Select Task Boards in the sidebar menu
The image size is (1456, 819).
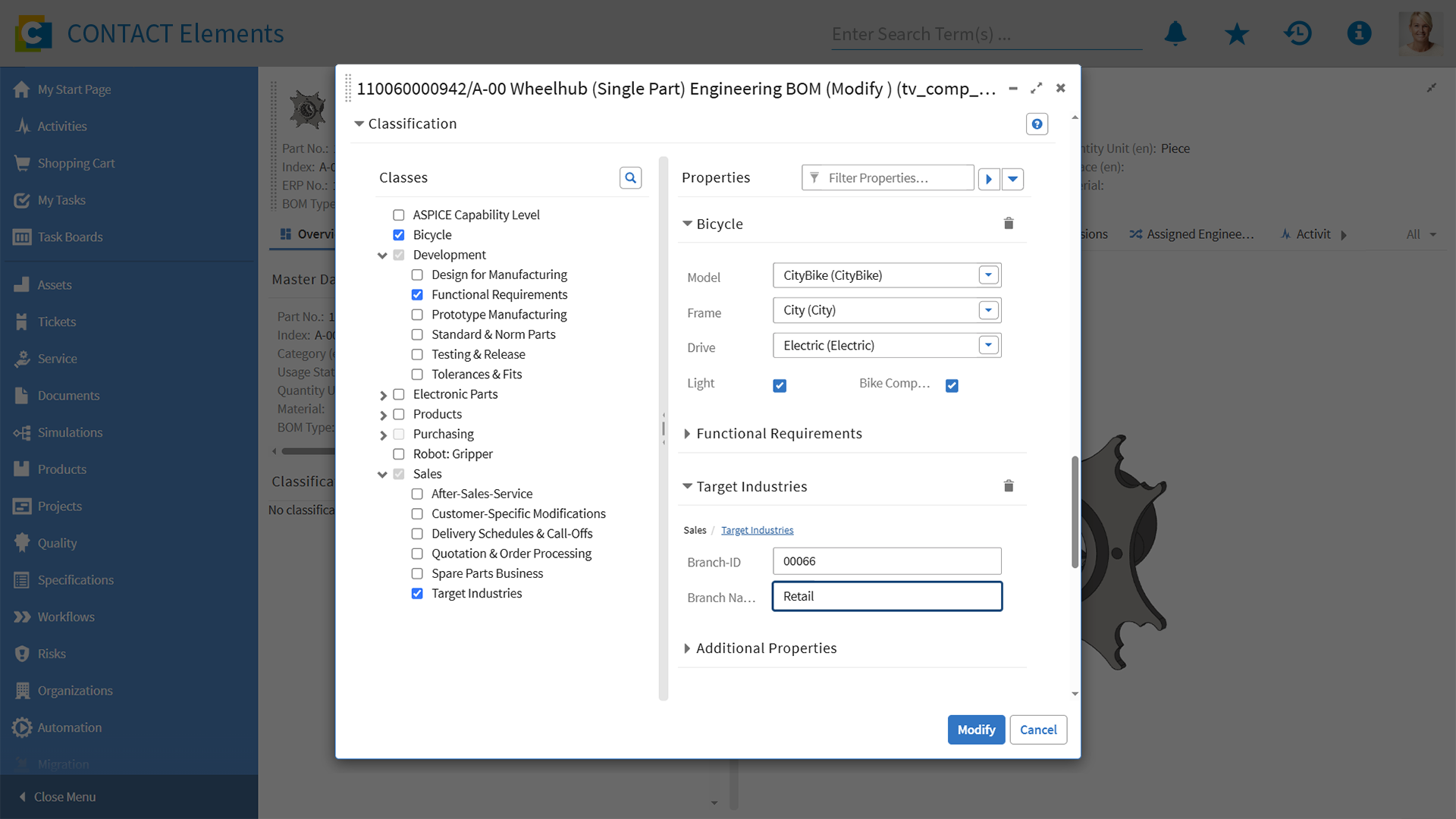(70, 237)
